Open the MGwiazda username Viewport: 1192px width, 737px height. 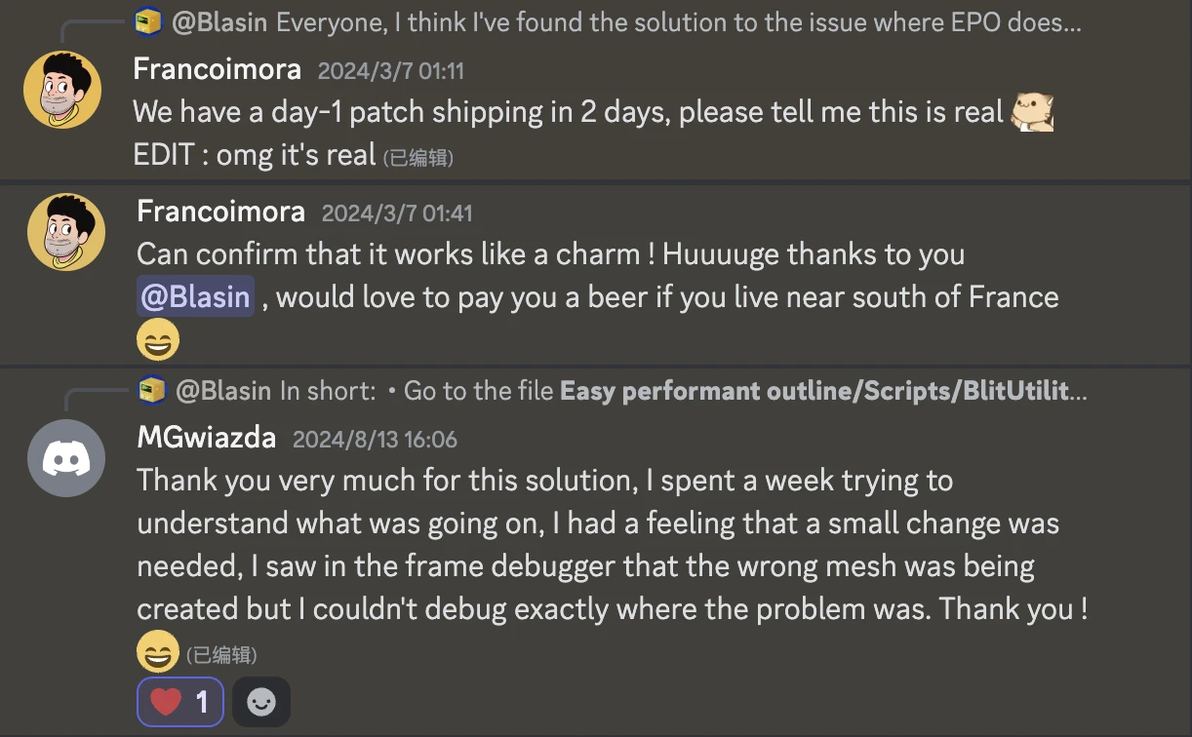[x=207, y=438]
